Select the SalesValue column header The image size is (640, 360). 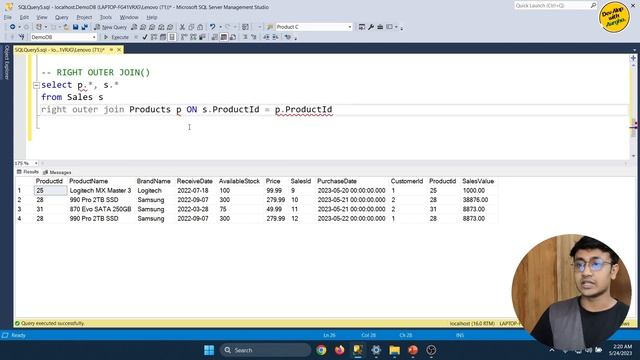[478, 181]
